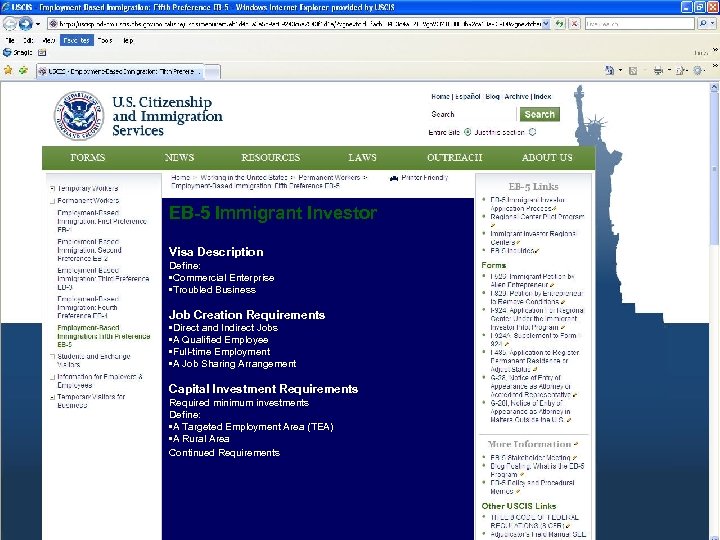The width and height of the screenshot is (720, 540).
Task: Expand the command bar overflow chevron
Action: pos(715,66)
